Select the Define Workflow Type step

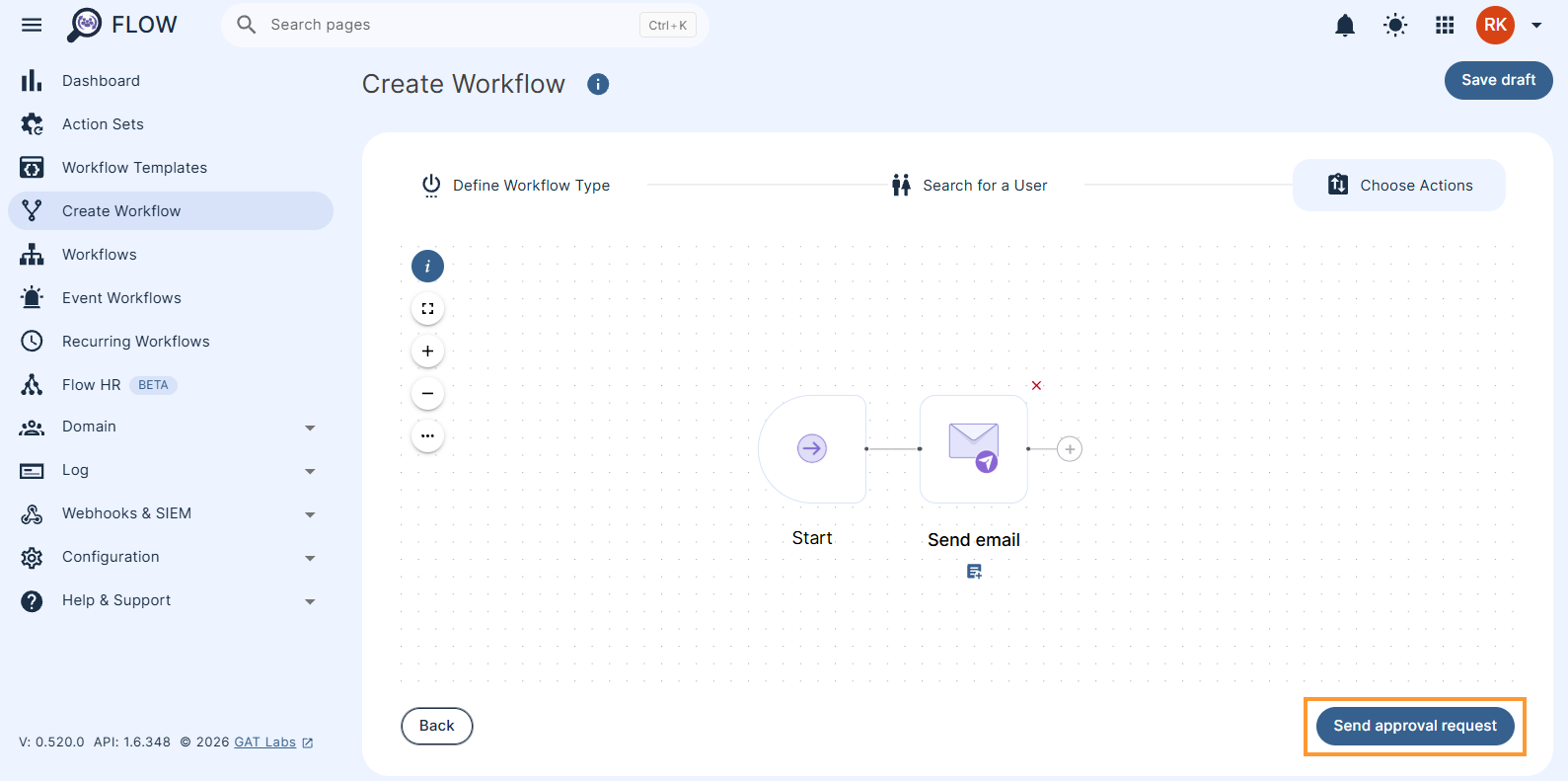516,186
